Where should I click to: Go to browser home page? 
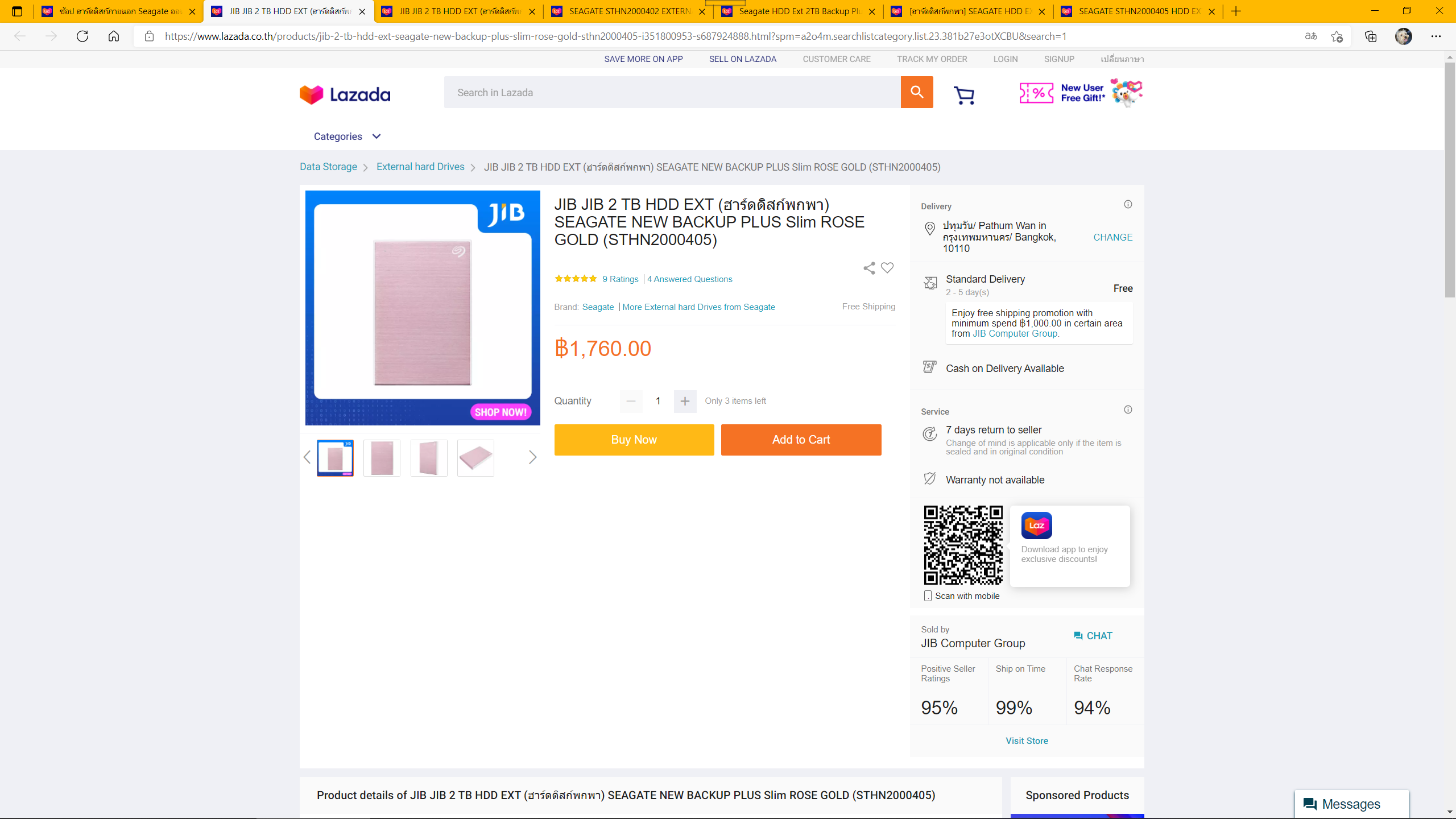114,36
